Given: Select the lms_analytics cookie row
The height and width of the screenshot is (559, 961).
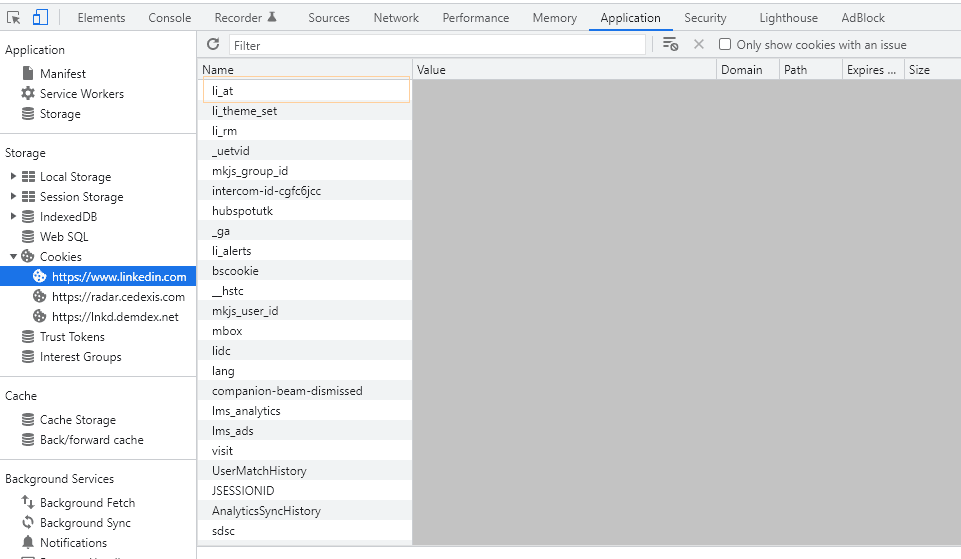Looking at the screenshot, I should 305,411.
